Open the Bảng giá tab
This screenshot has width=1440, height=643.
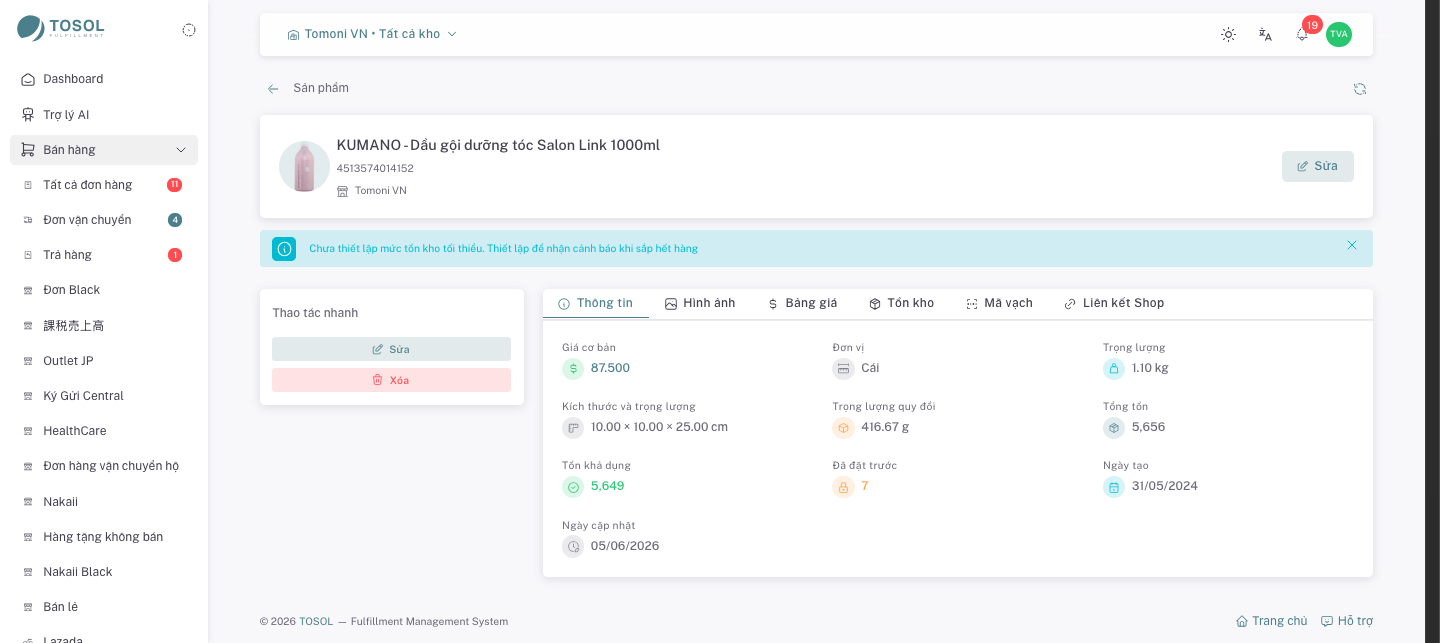802,303
